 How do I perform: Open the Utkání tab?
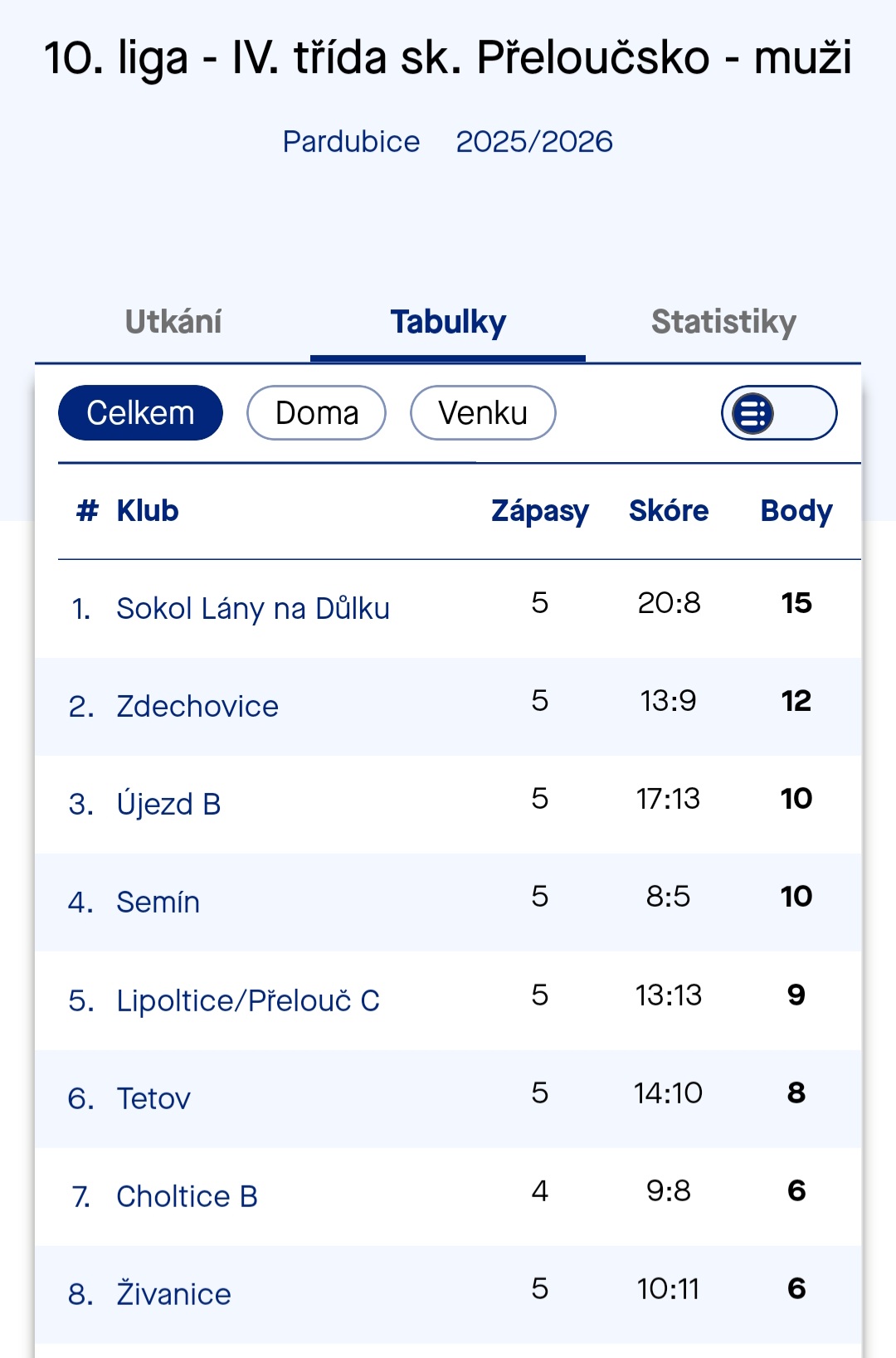coord(173,323)
